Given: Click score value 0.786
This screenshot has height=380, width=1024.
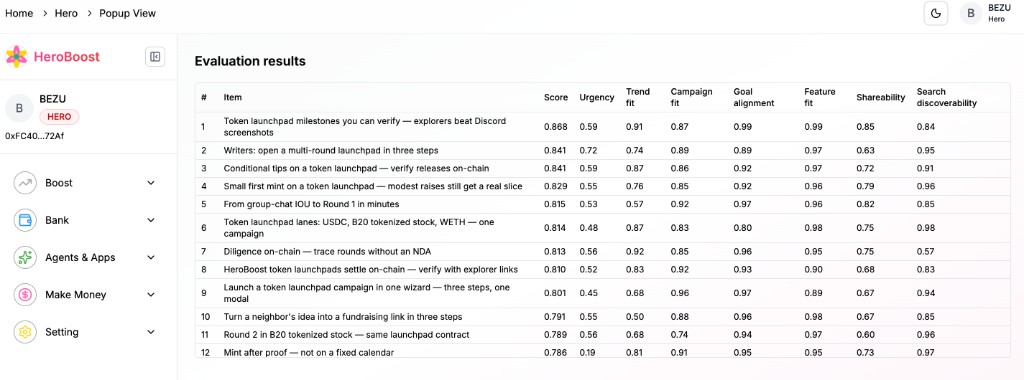Looking at the screenshot, I should pos(556,353).
